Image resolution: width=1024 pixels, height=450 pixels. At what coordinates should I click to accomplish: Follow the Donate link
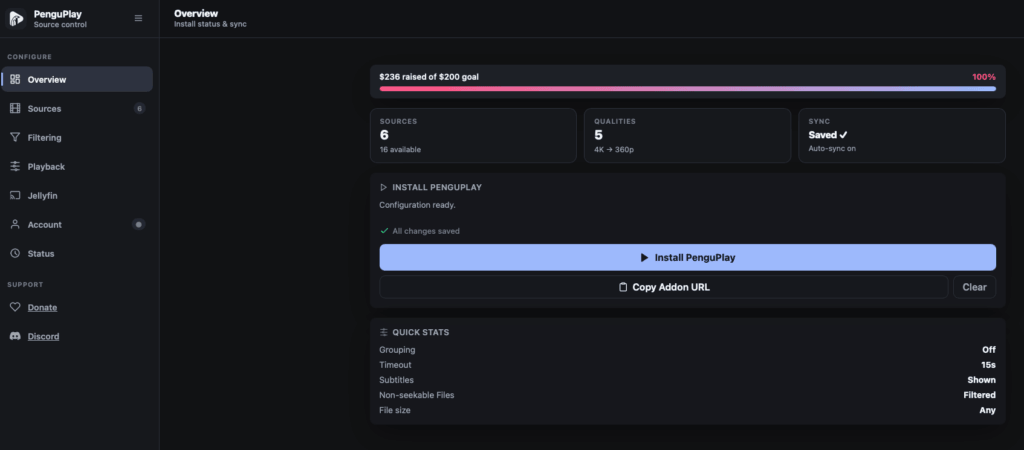[x=42, y=308]
